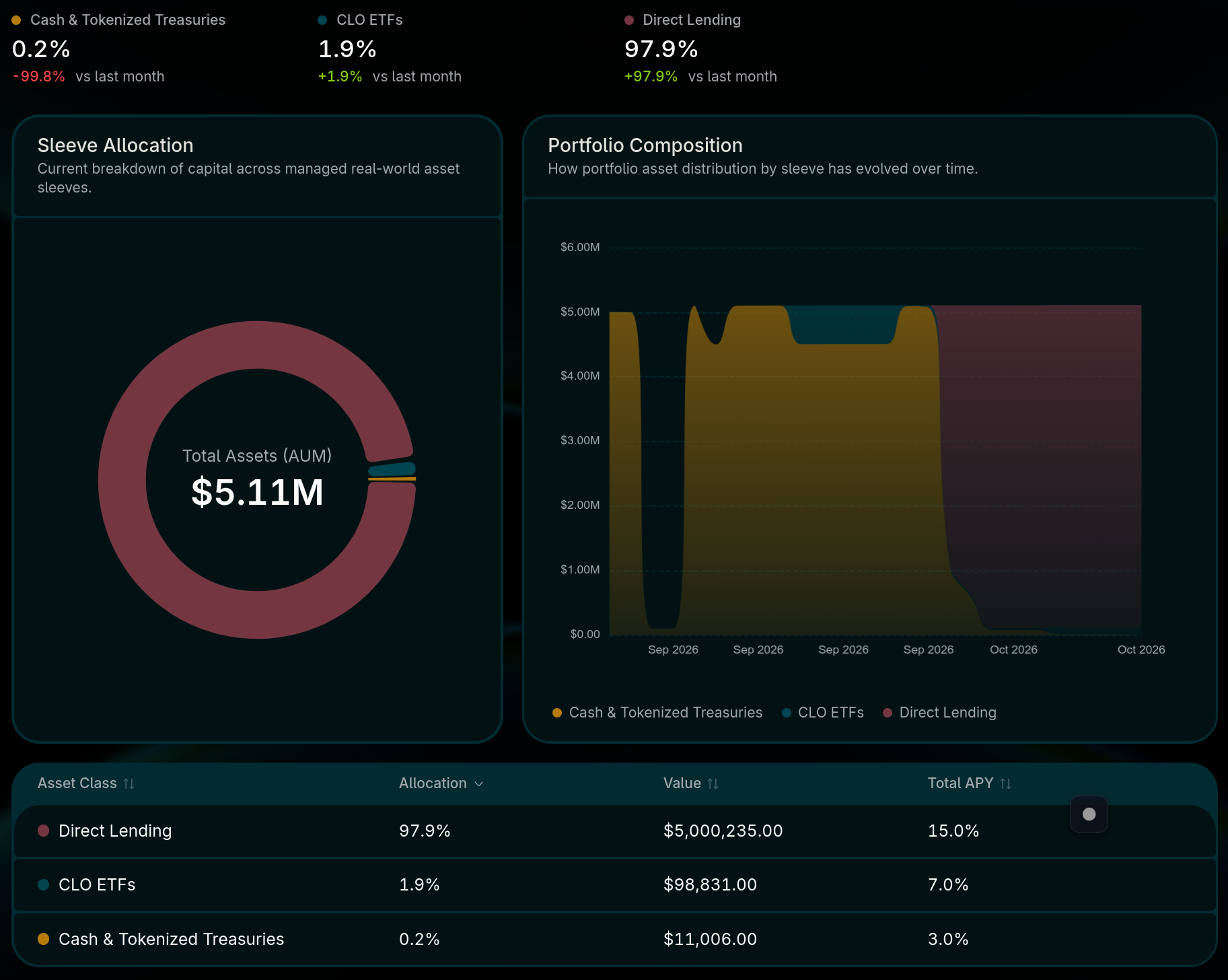Viewport: 1228px width, 980px height.
Task: Select the CLO ETFs table row
Action: (x=614, y=885)
